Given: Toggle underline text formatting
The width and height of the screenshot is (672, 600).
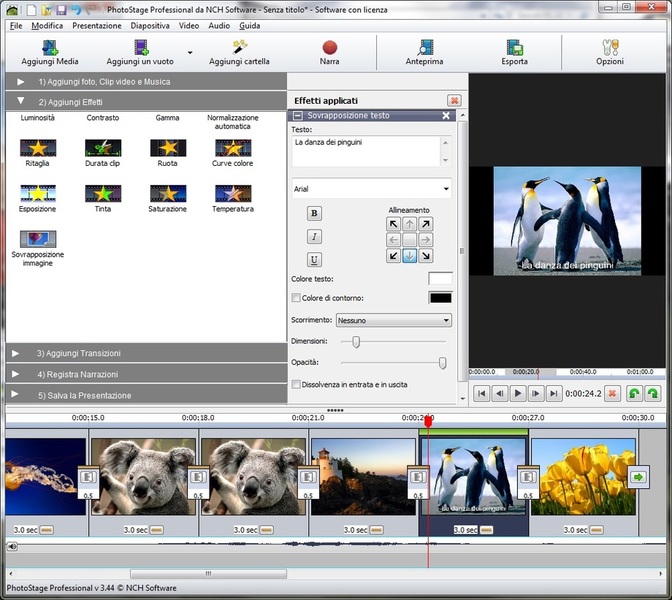Looking at the screenshot, I should (x=314, y=260).
